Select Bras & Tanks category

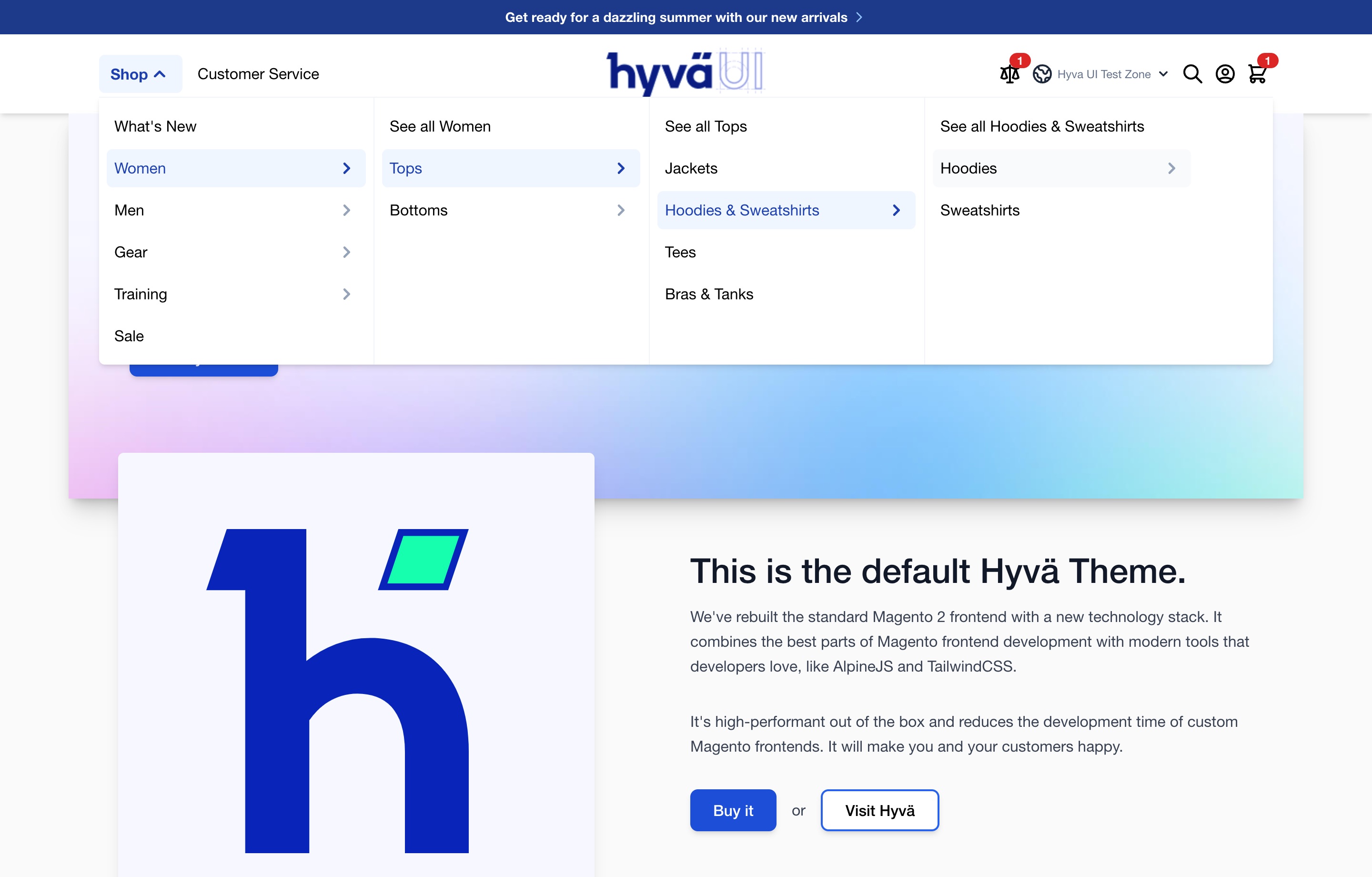click(709, 294)
